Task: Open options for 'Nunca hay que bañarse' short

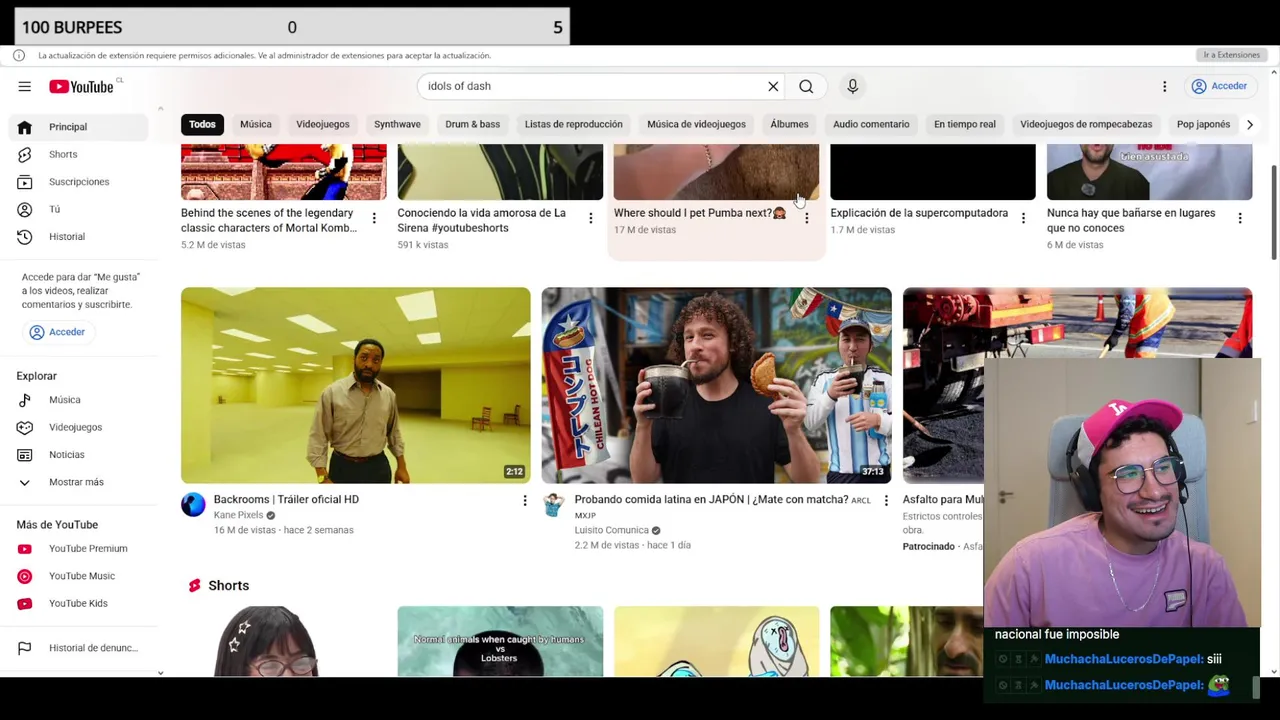Action: (1239, 218)
